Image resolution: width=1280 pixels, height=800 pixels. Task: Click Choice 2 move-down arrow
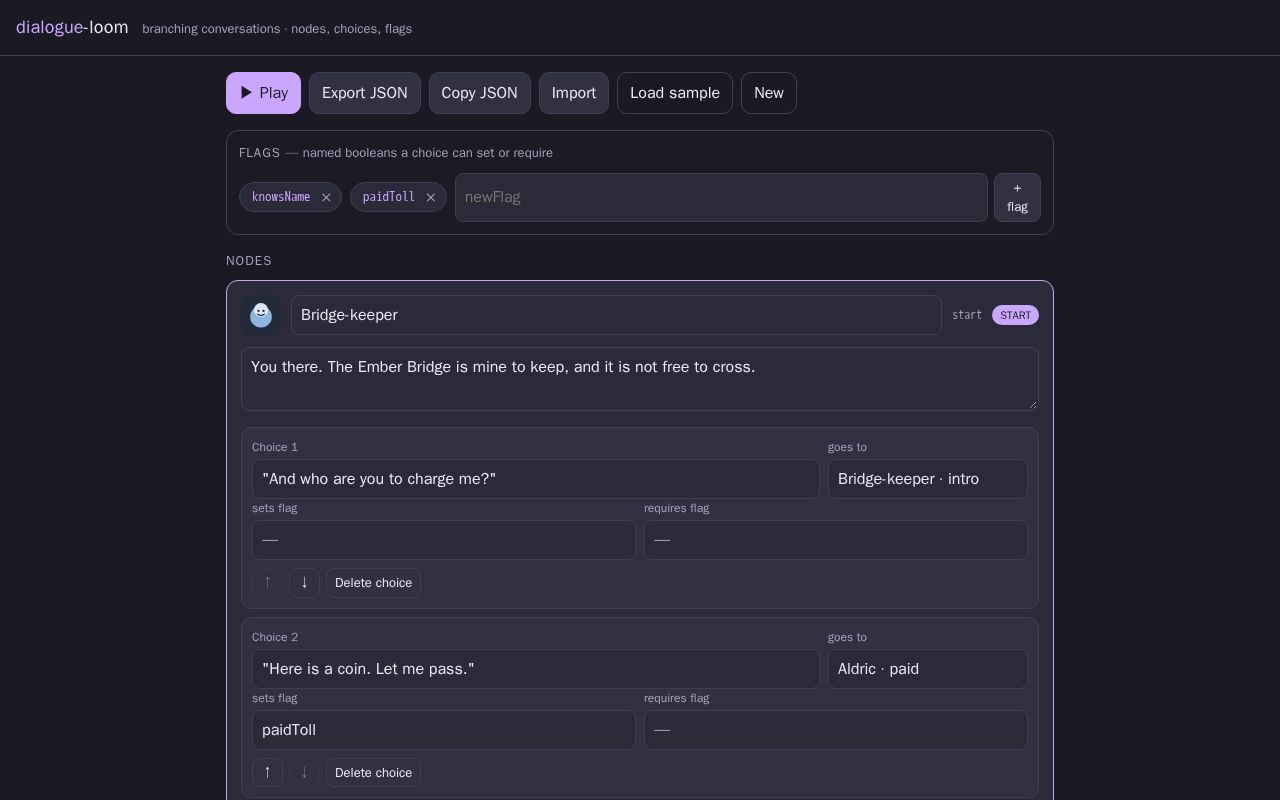pos(304,773)
